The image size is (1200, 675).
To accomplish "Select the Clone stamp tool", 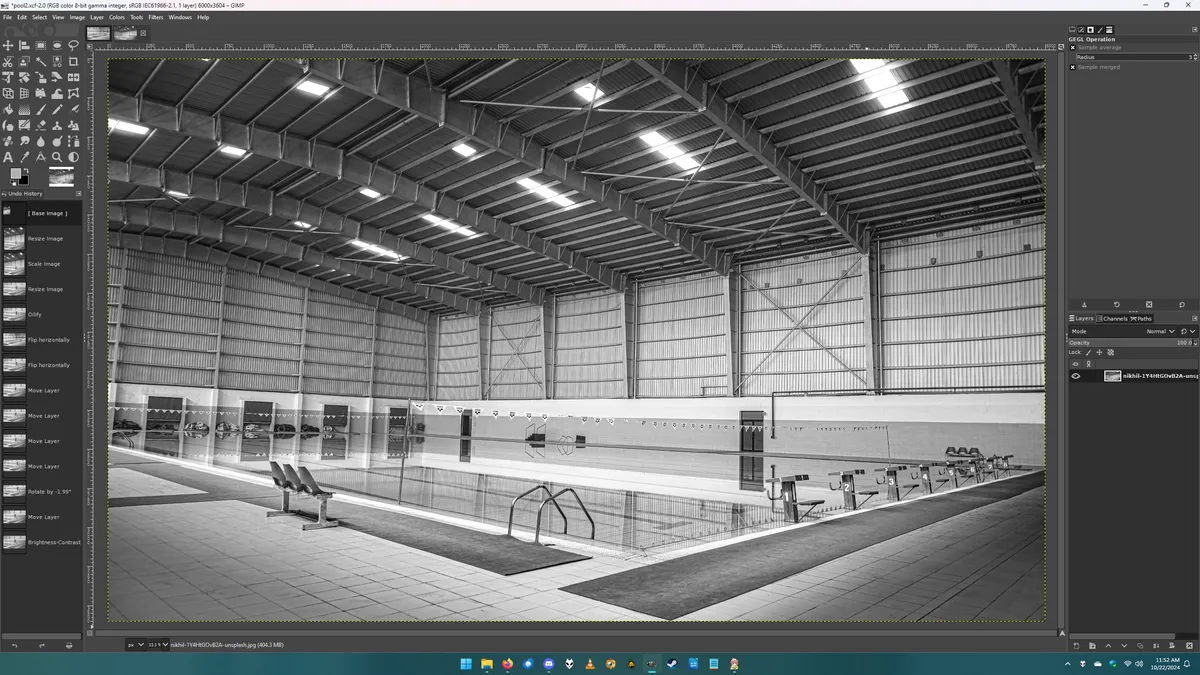I will tap(57, 125).
